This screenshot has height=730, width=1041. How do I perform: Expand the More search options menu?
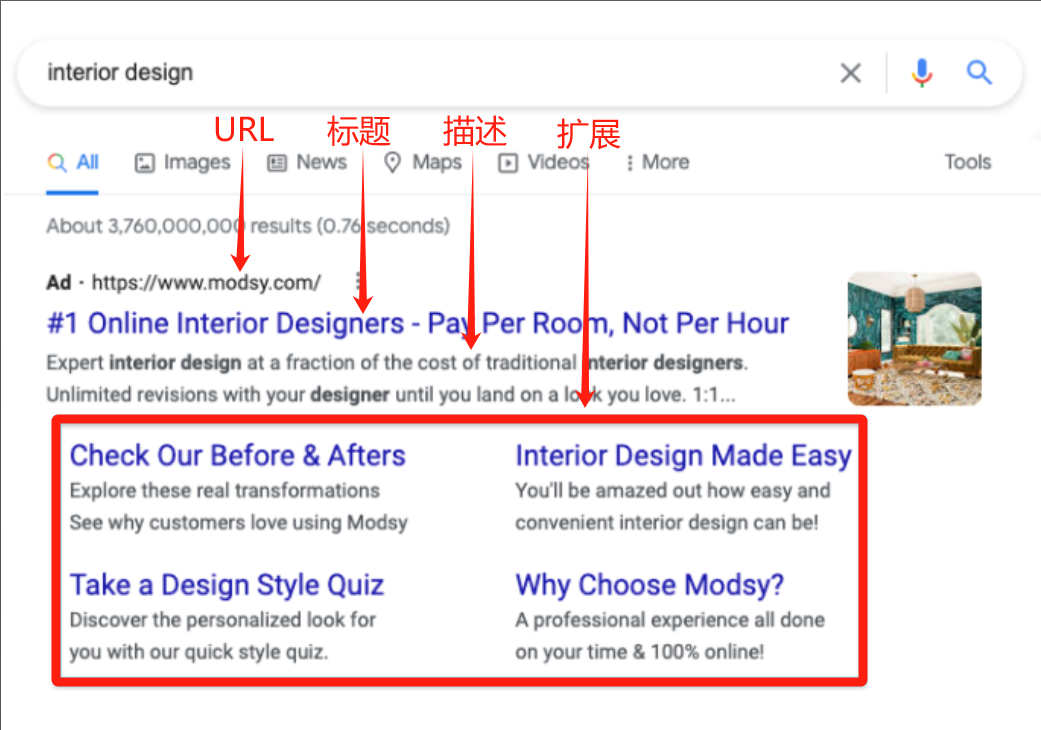657,163
